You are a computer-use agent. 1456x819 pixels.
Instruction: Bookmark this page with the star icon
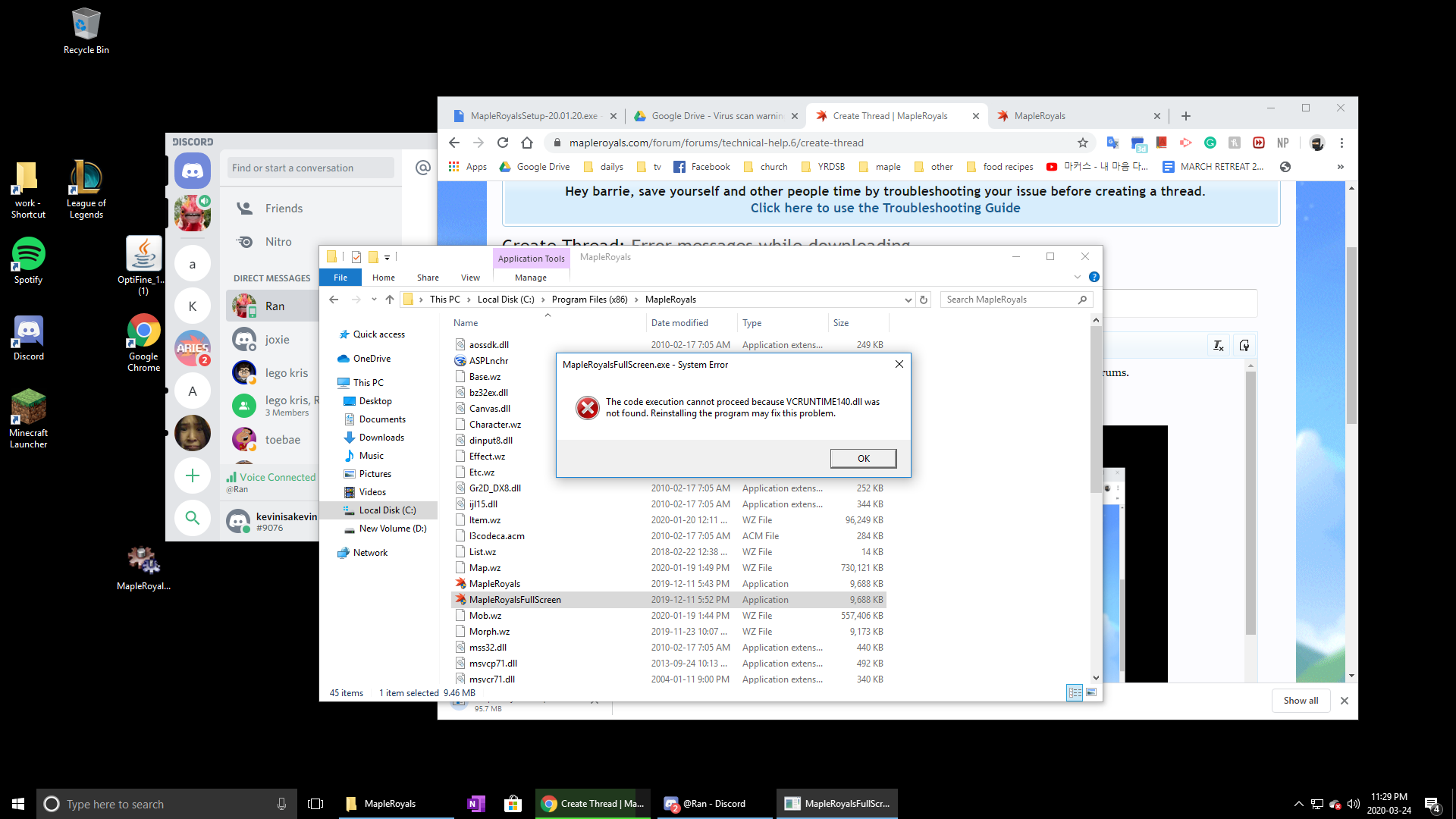pos(1083,143)
